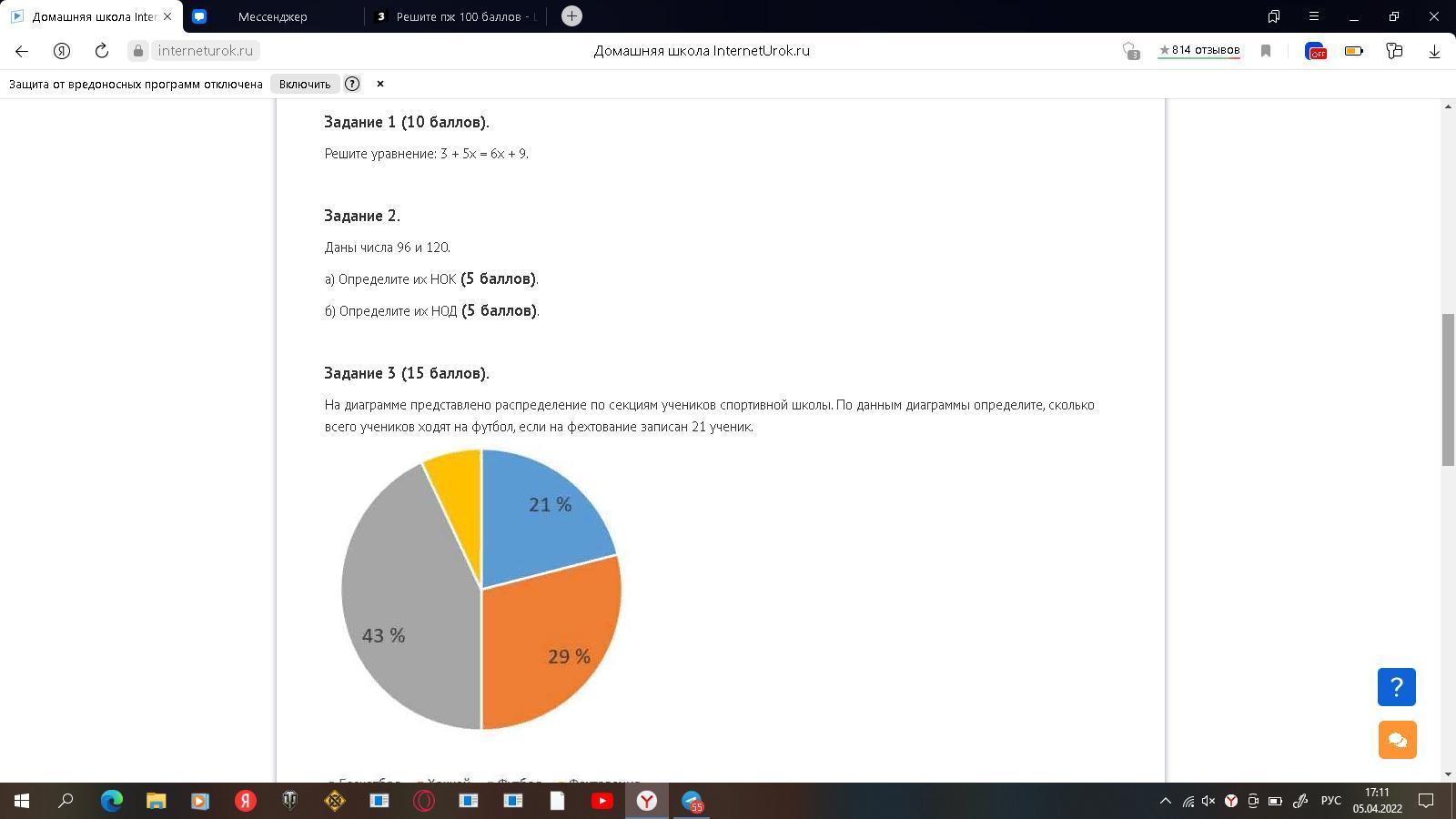The width and height of the screenshot is (1456, 819).
Task: Open the browser hamburger menu
Action: click(x=1313, y=16)
